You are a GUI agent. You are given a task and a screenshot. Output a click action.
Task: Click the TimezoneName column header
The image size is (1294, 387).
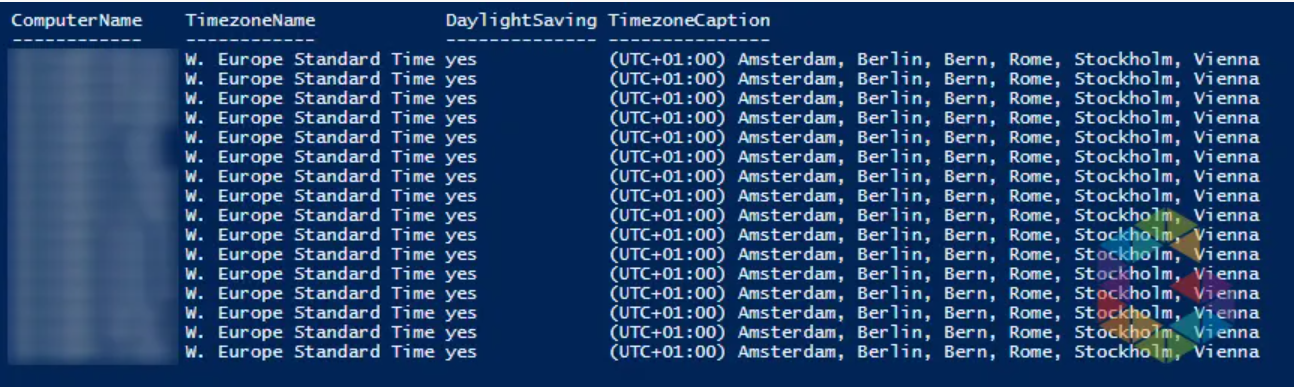[x=251, y=21]
